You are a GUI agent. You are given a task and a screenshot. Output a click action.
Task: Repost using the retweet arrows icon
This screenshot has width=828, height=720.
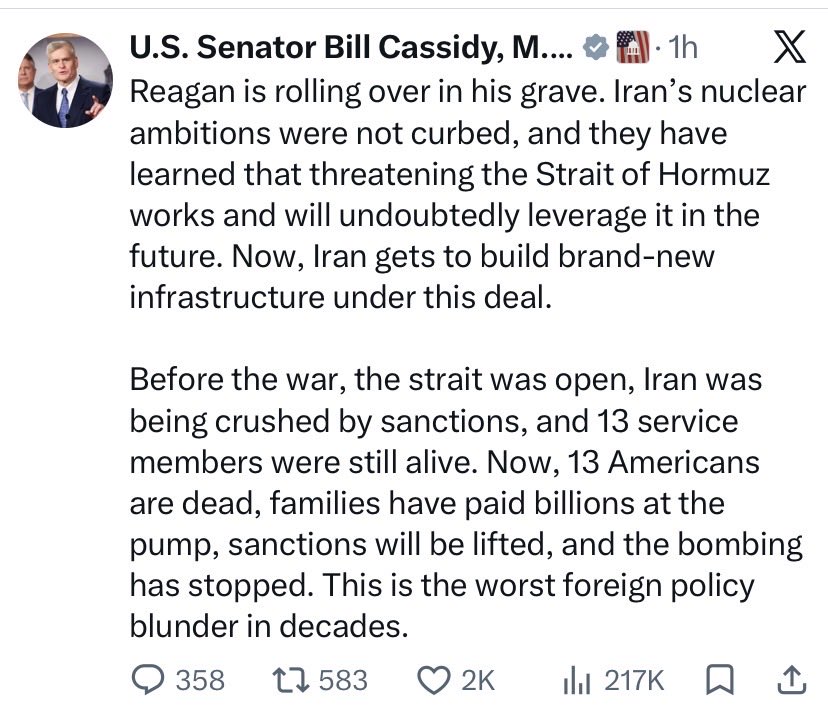click(290, 680)
